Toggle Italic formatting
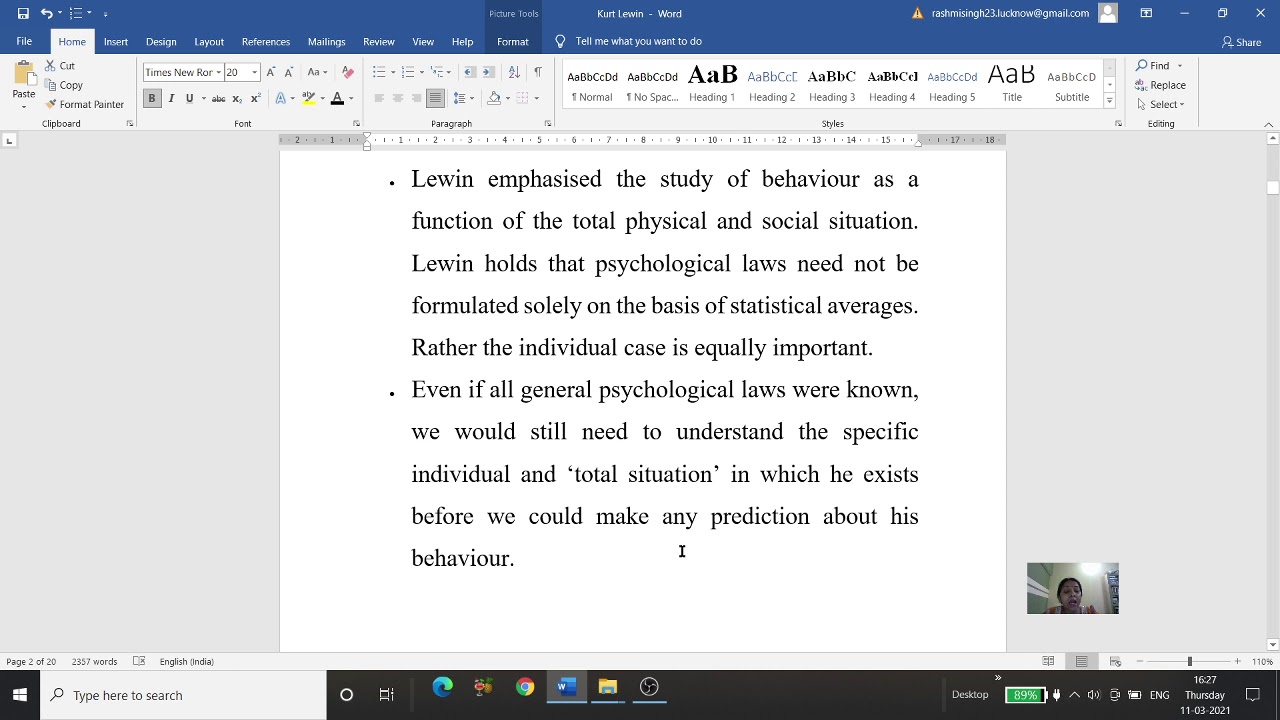1280x720 pixels. coord(171,98)
